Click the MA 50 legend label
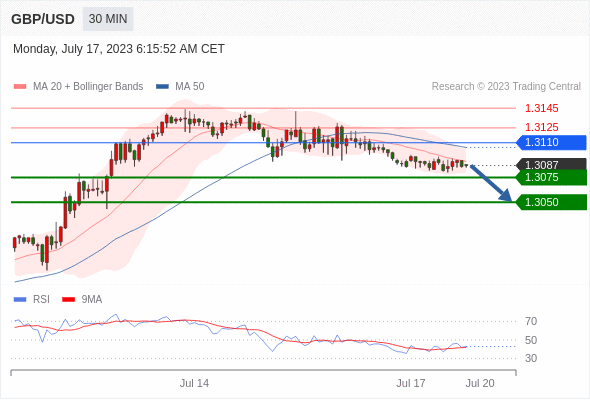Screen dimensions: 590x400 [190, 87]
